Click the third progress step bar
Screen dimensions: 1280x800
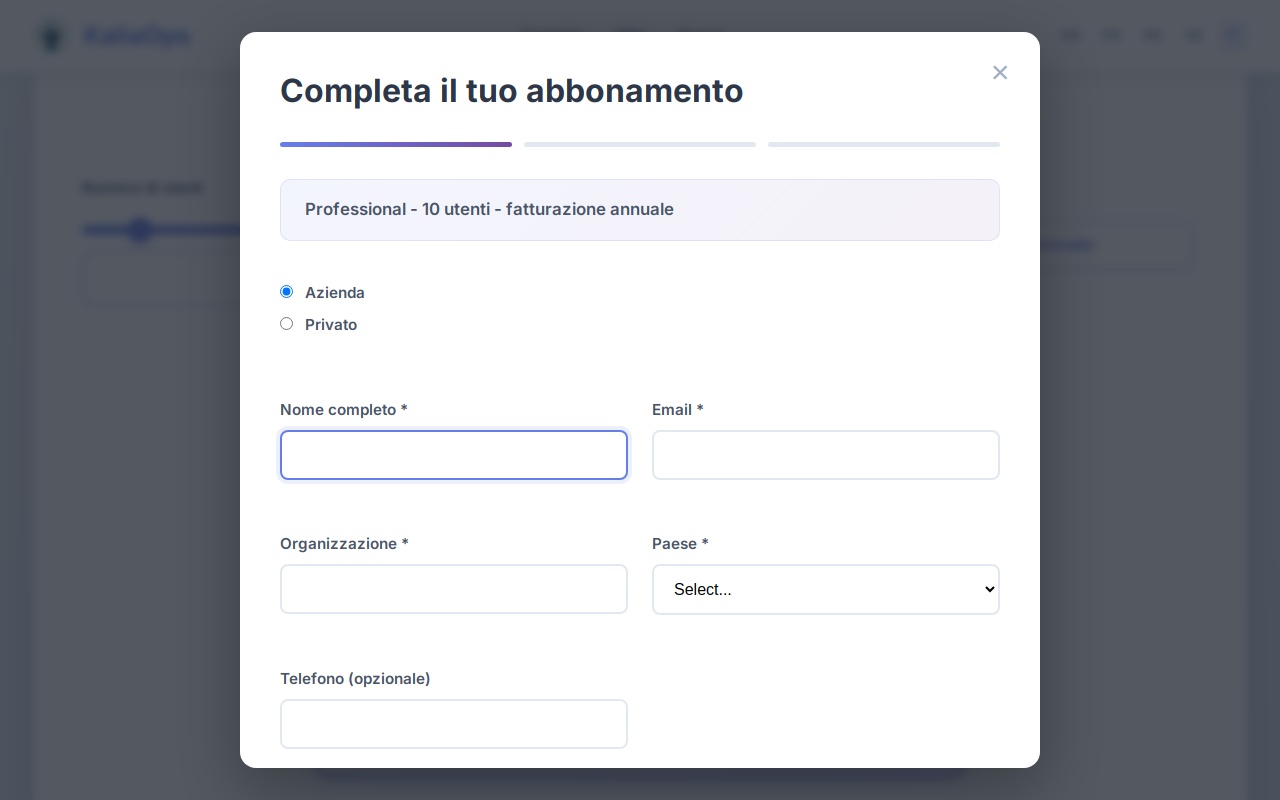pyautogui.click(x=883, y=144)
